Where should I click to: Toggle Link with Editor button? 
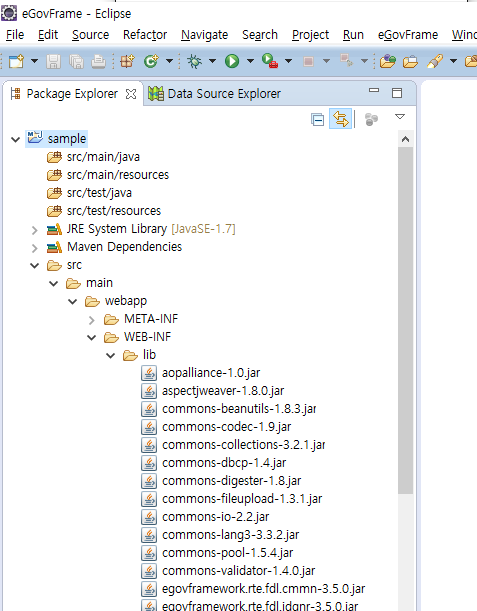tap(341, 119)
